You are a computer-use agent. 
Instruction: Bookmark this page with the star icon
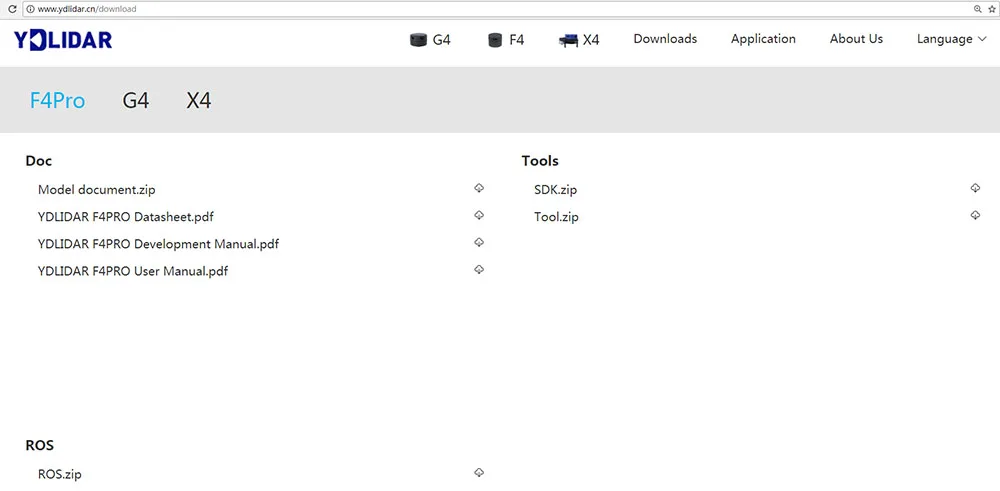991,9
